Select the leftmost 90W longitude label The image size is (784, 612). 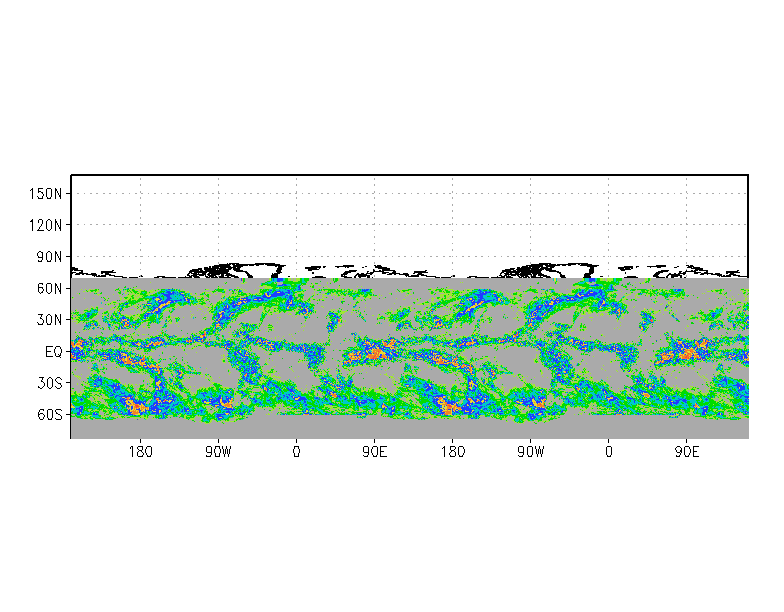pyautogui.click(x=218, y=452)
